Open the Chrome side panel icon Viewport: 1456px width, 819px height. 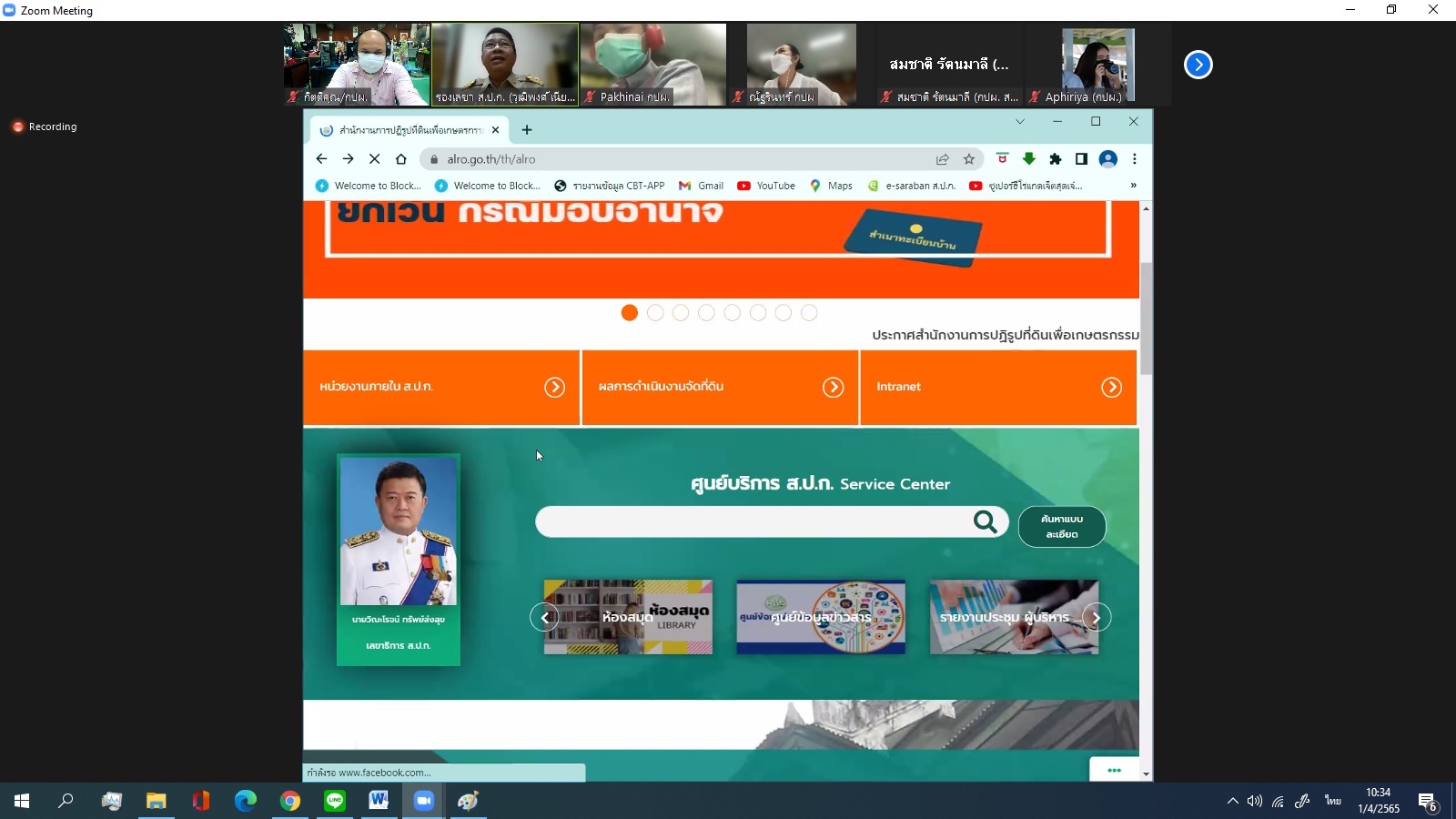tap(1081, 159)
